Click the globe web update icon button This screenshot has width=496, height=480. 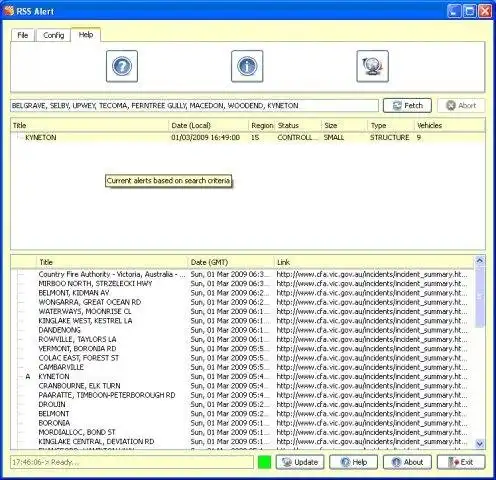click(372, 66)
